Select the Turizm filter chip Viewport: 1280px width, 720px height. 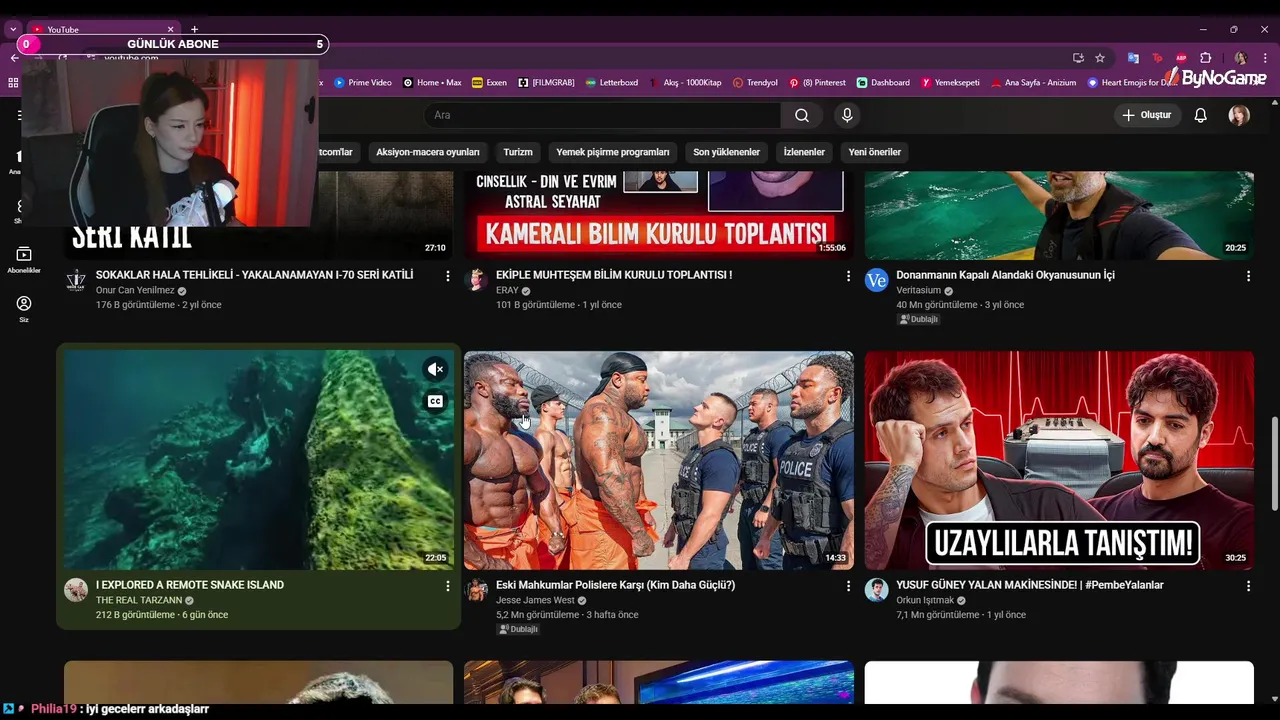tap(518, 152)
